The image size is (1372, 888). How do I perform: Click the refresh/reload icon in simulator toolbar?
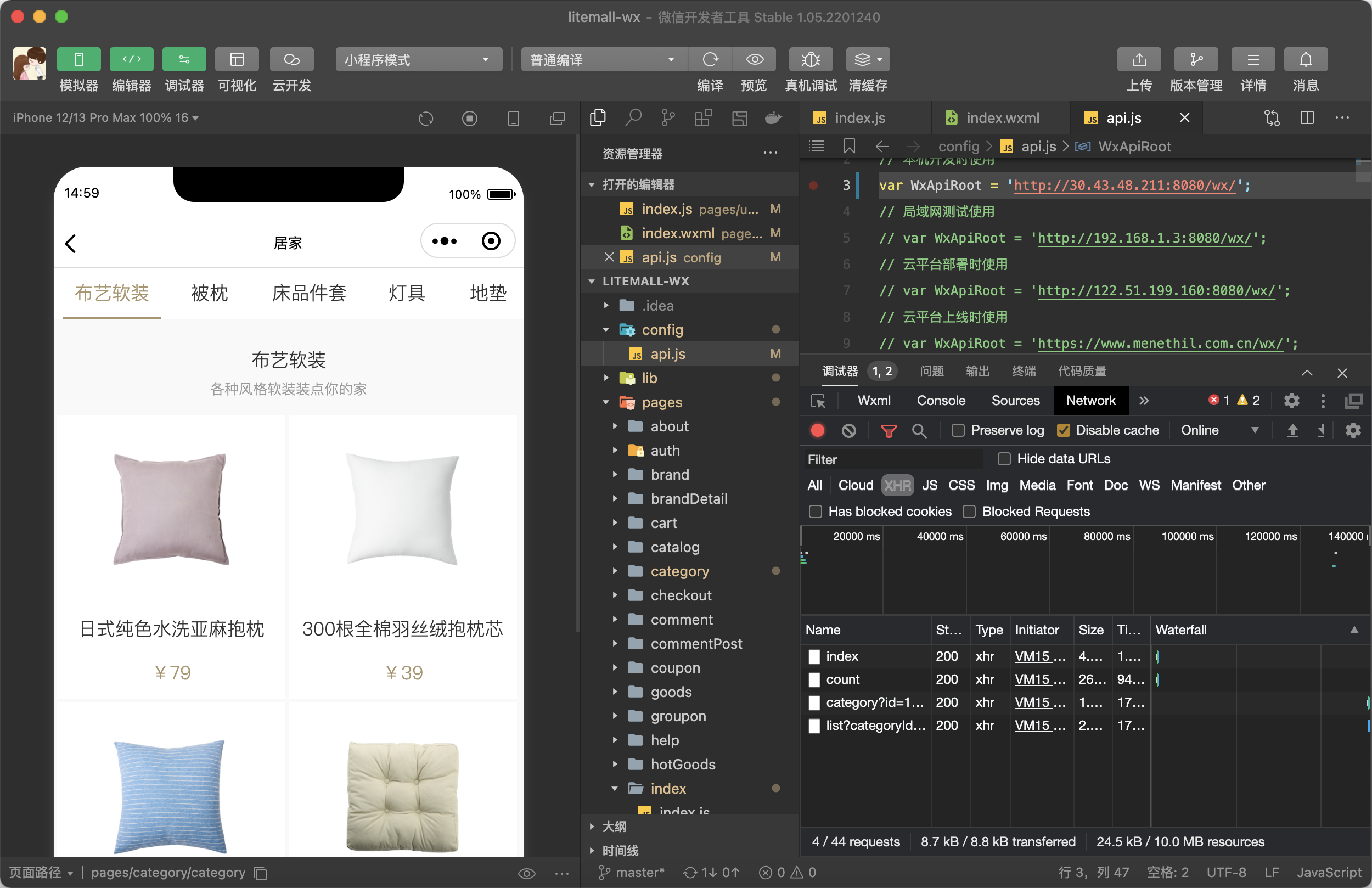tap(425, 120)
